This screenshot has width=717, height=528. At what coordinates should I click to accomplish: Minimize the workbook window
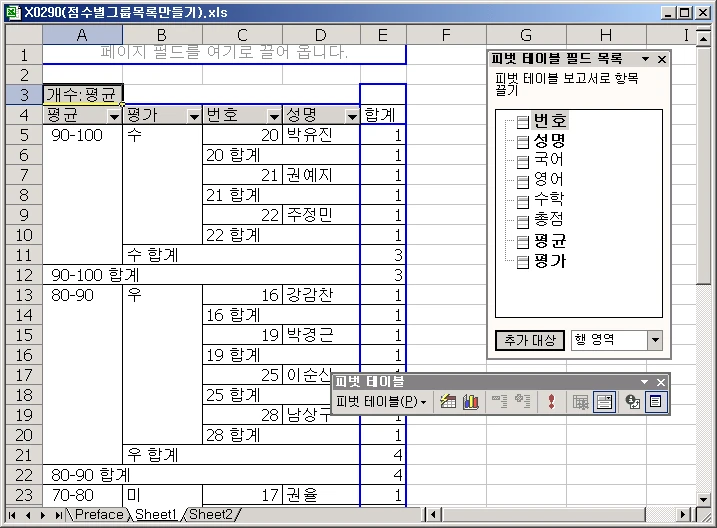click(668, 13)
